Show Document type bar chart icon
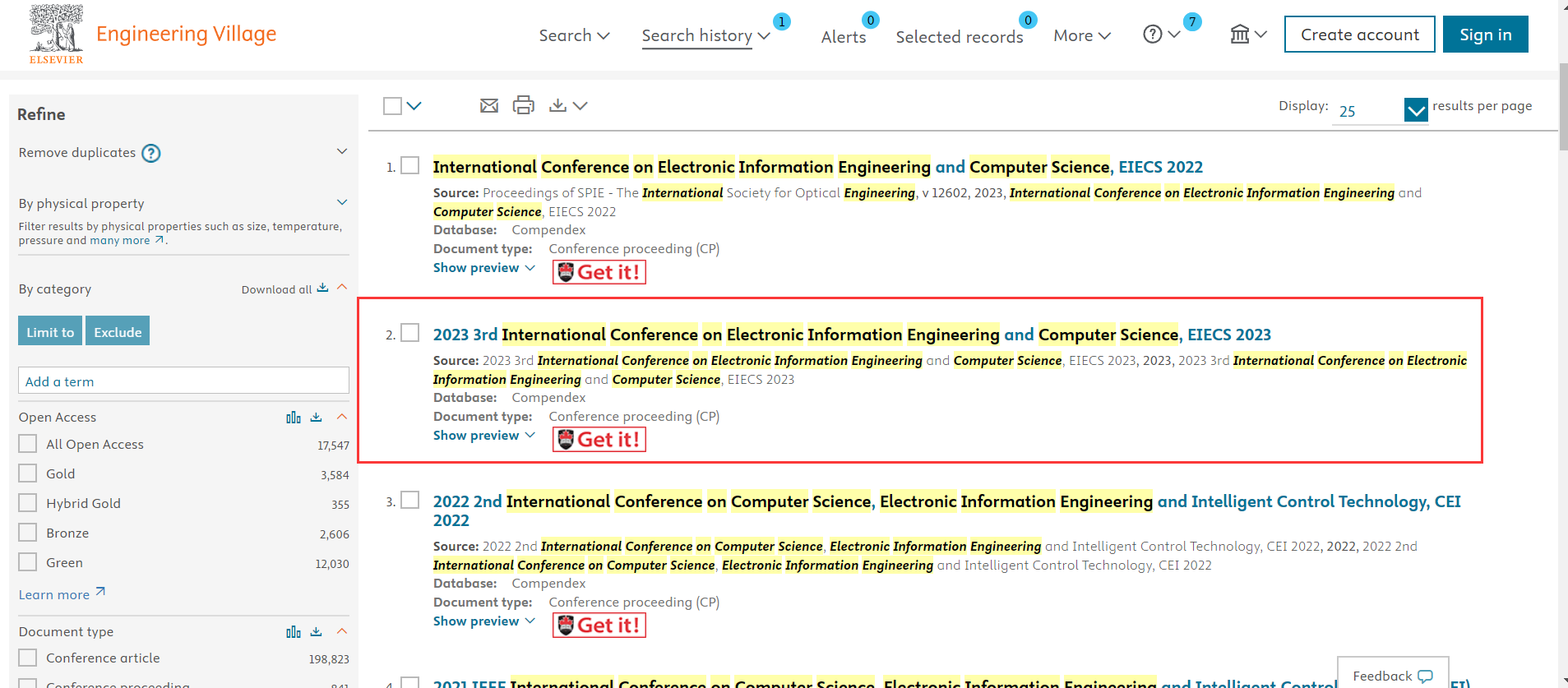 [294, 632]
